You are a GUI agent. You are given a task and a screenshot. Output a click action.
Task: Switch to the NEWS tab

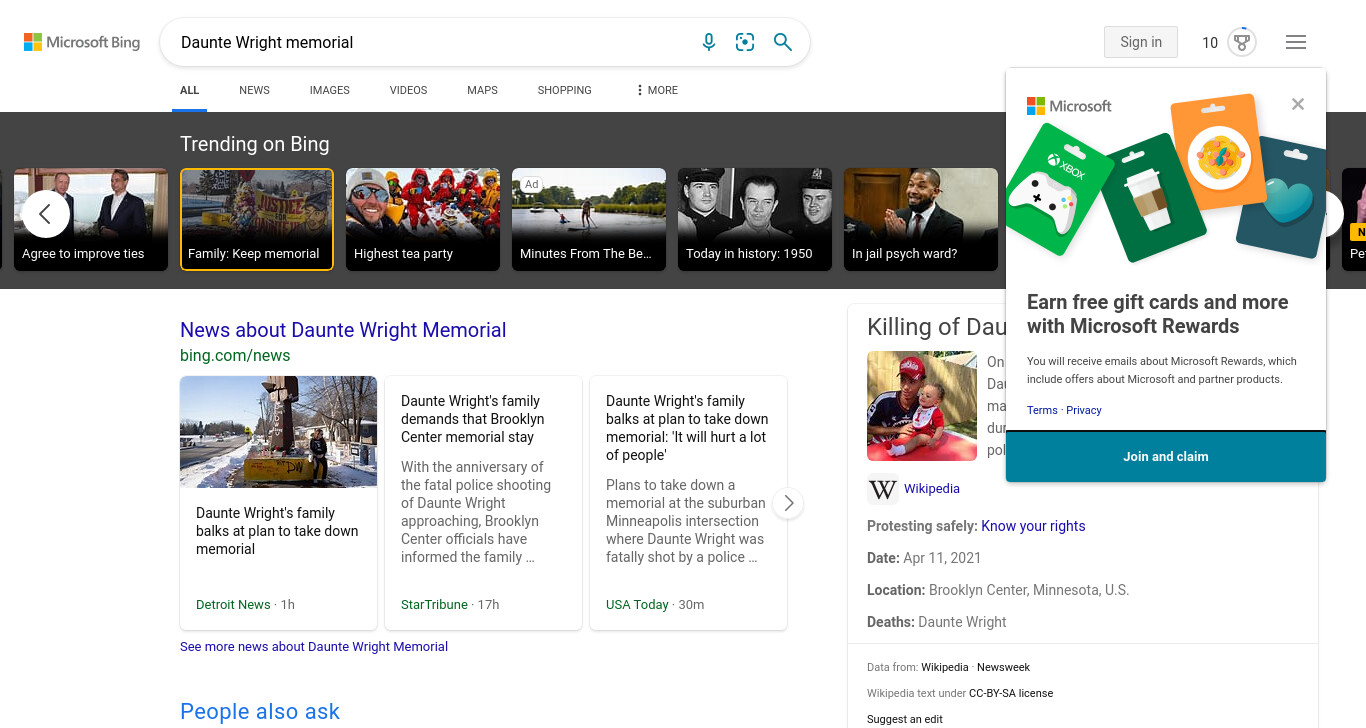pos(254,90)
